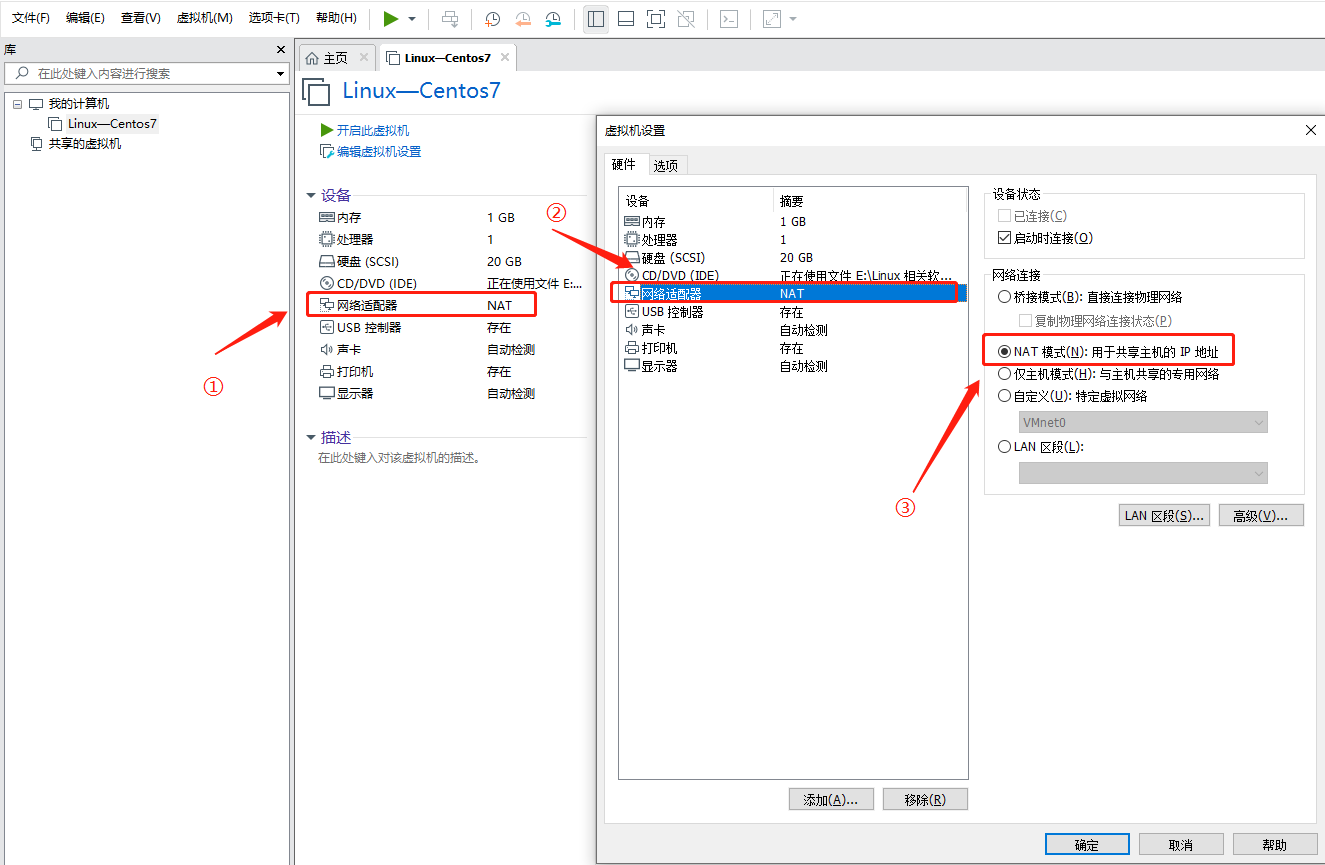Click 确定 in settings dialog

point(1087,845)
